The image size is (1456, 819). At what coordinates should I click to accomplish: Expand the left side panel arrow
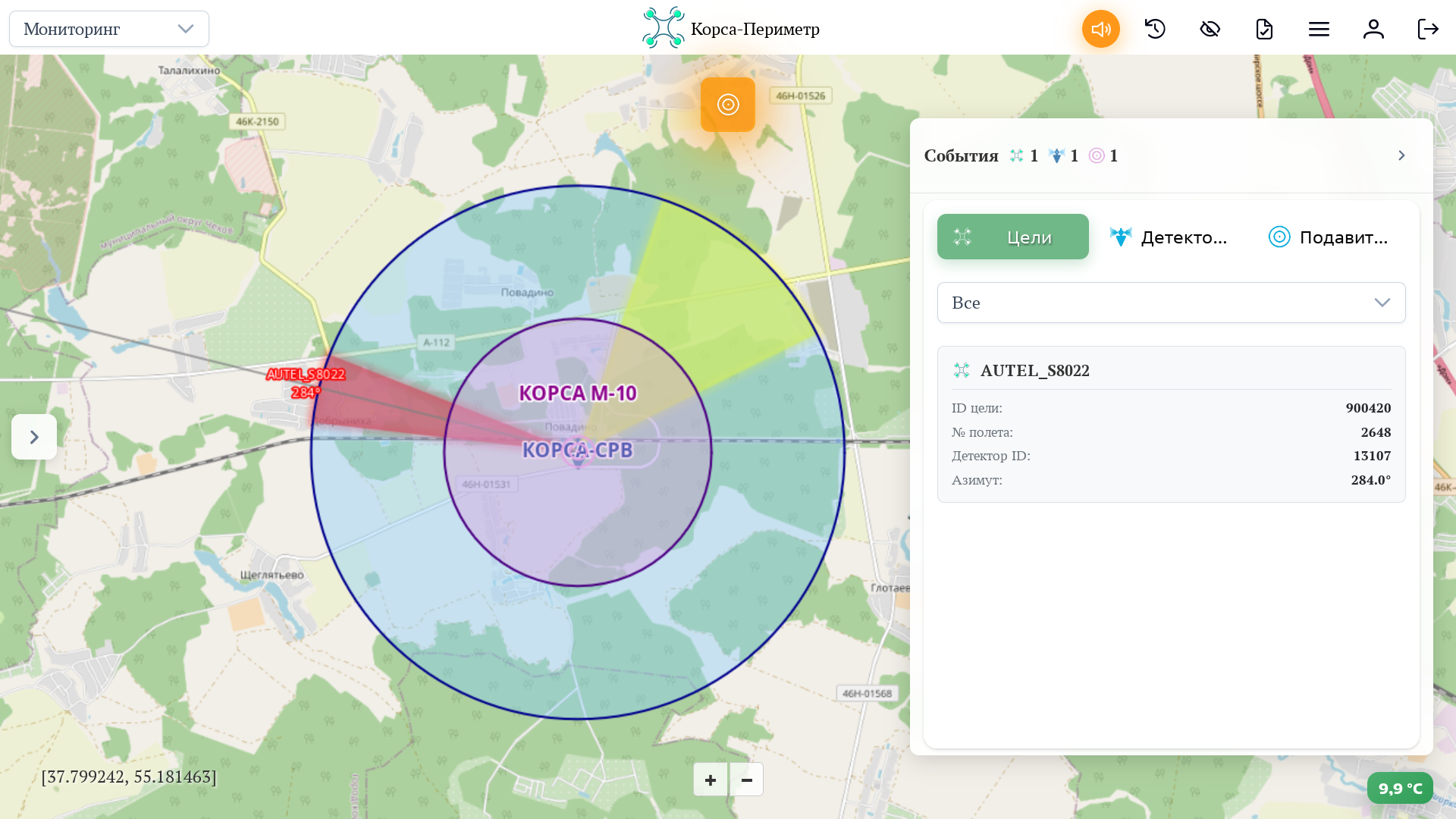click(34, 437)
